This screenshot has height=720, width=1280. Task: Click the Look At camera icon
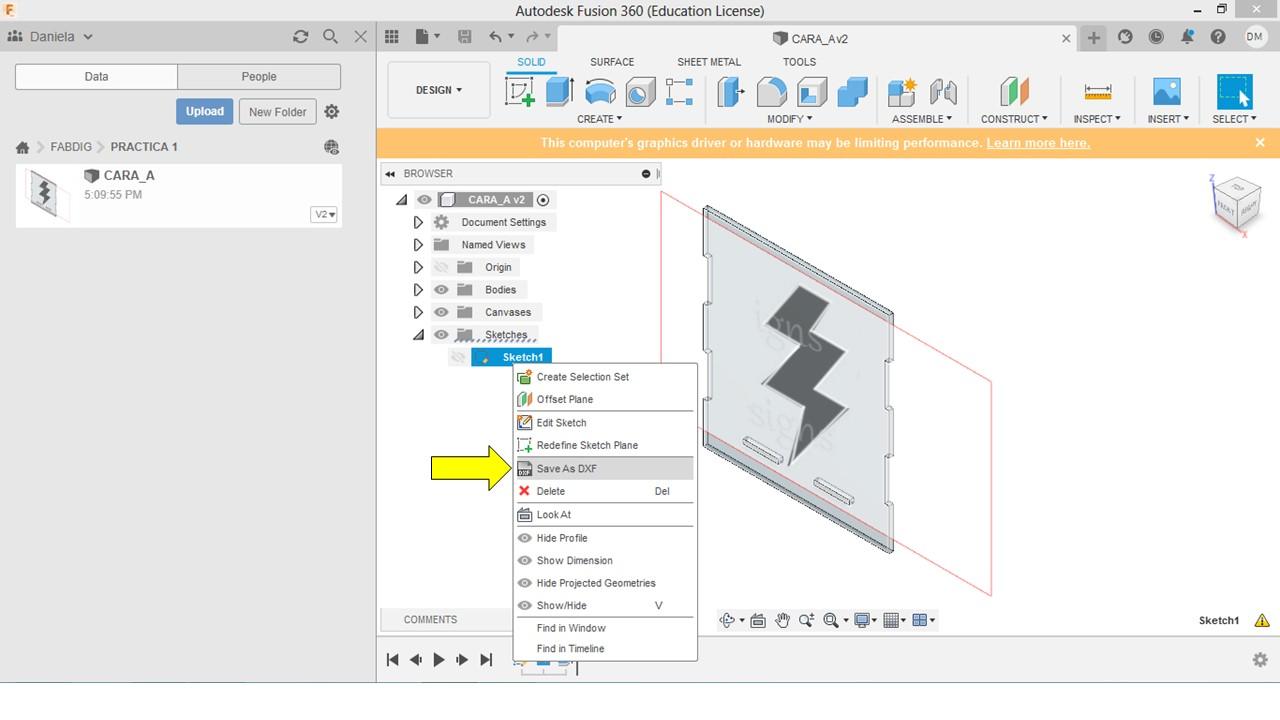click(x=758, y=620)
